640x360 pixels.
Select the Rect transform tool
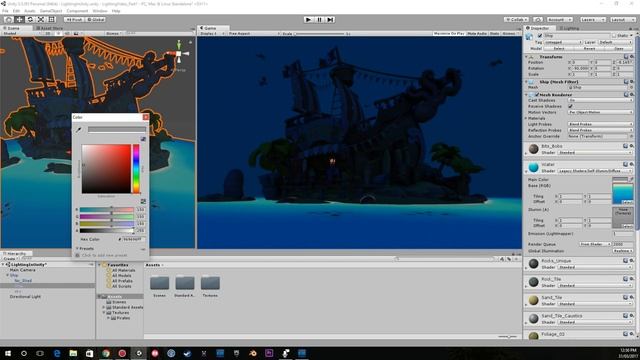point(51,19)
